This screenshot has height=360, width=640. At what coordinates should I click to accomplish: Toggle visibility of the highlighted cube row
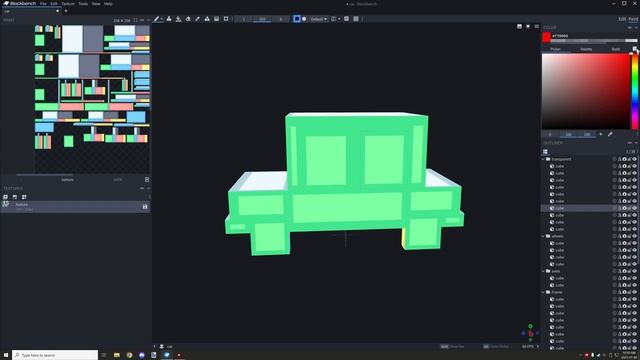coord(634,208)
